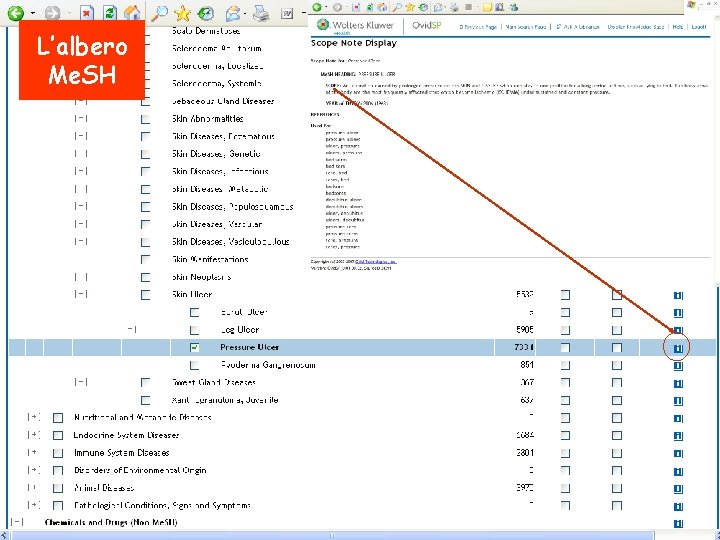Screen dimensions: 720x540
Task: Click Back arrow in Scope Note window toolbar
Action: pyautogui.click(x=316, y=7)
